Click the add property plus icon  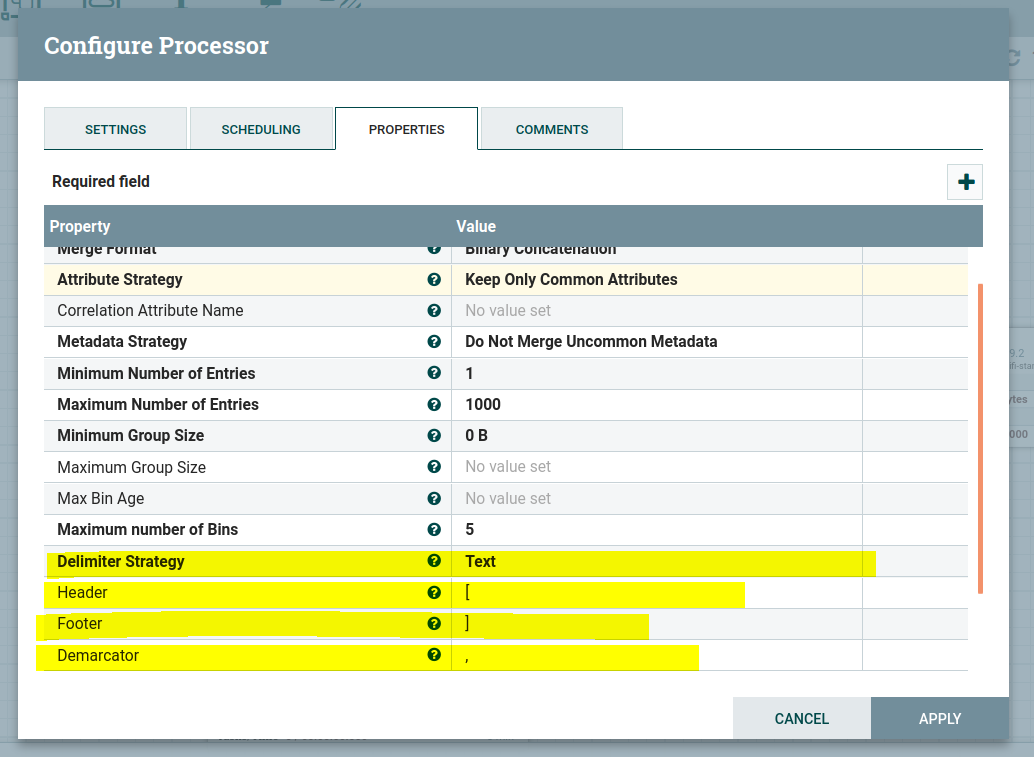pyautogui.click(x=966, y=182)
